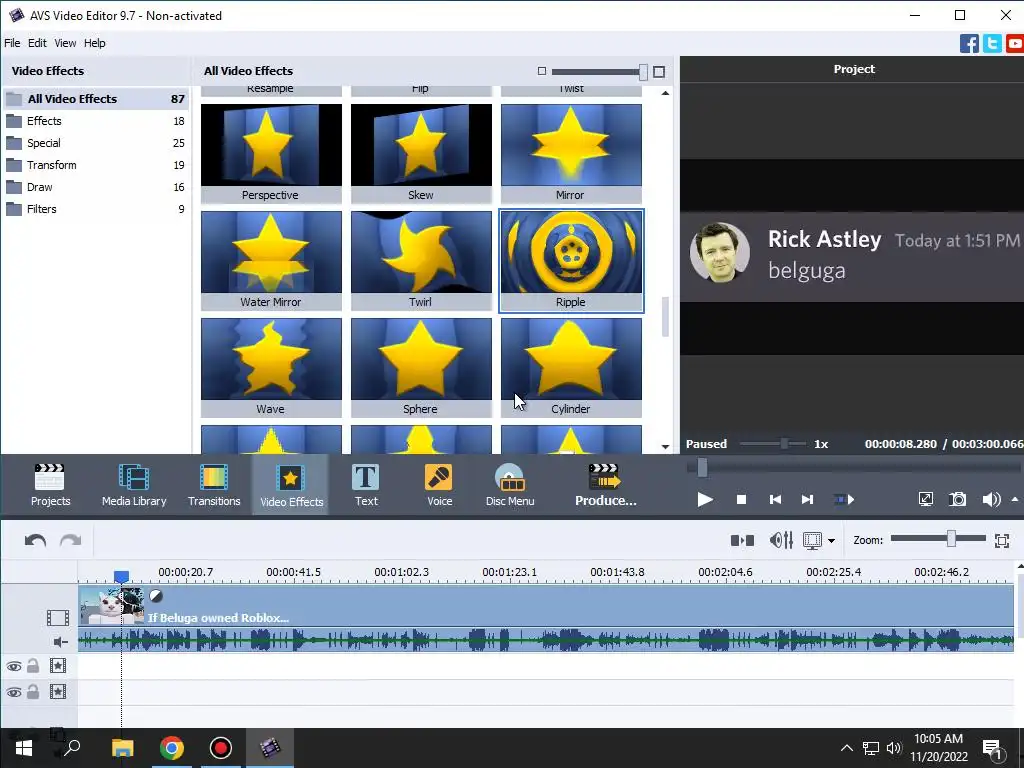
Task: Open timeline view dropdown arrow
Action: click(831, 541)
